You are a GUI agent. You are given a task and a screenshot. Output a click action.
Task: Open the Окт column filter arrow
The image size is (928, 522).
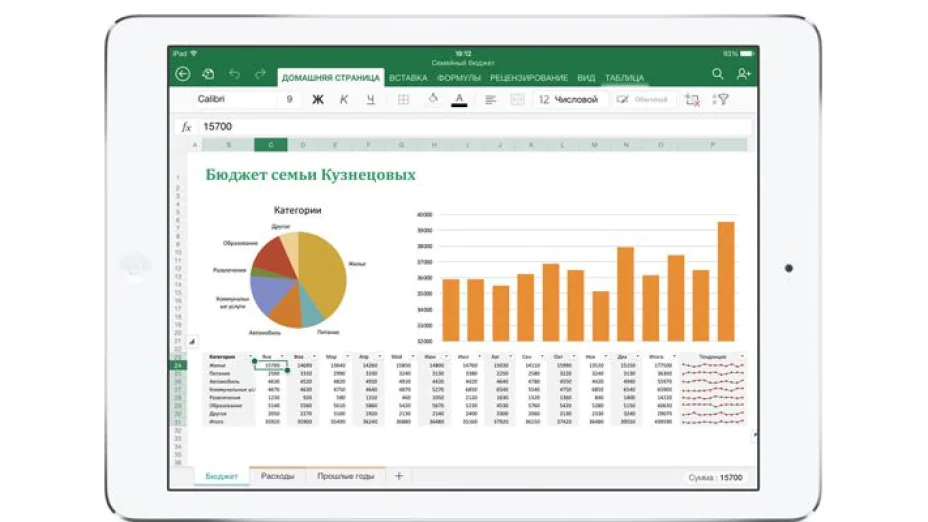573,357
